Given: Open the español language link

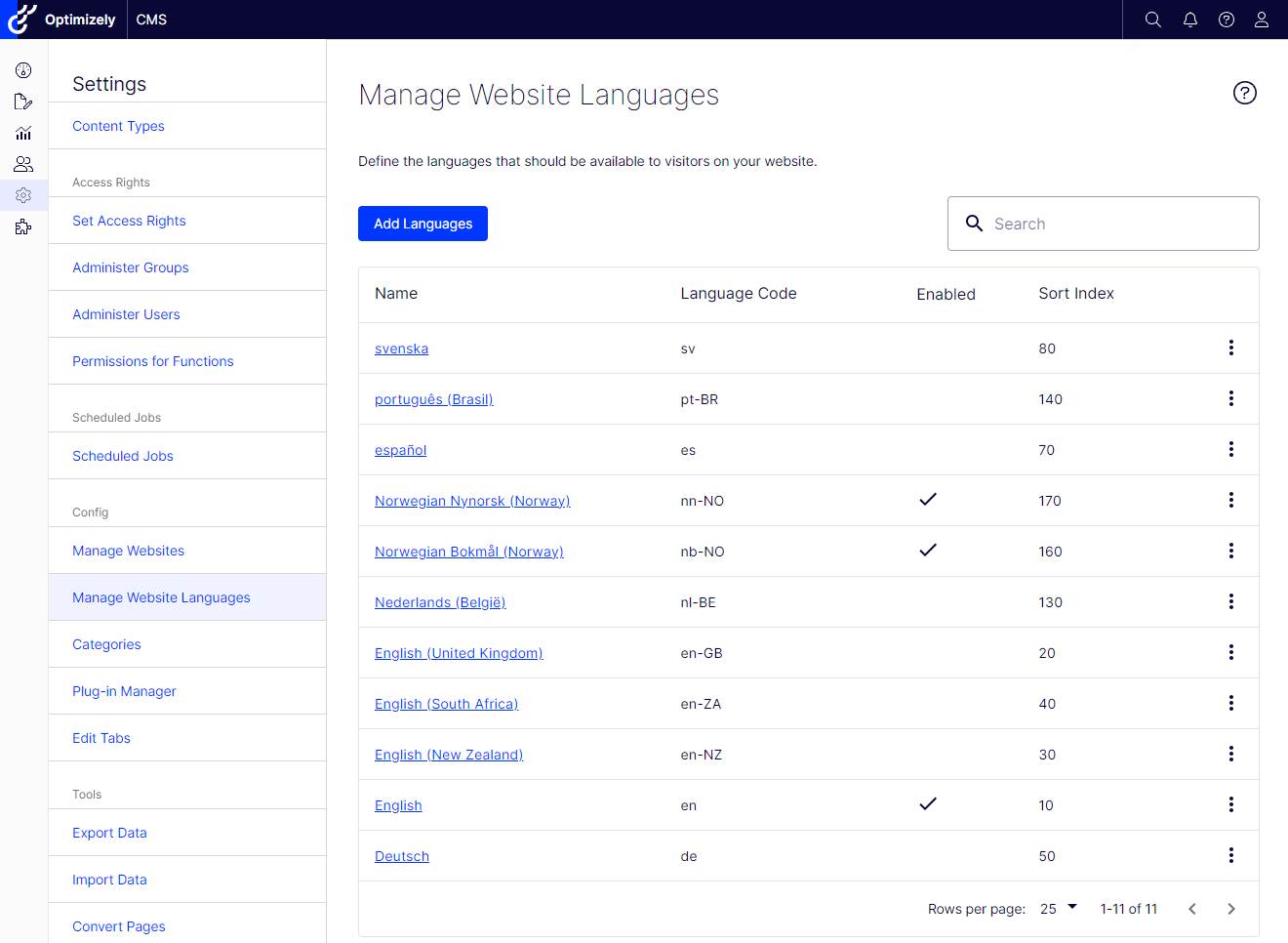Looking at the screenshot, I should point(400,450).
